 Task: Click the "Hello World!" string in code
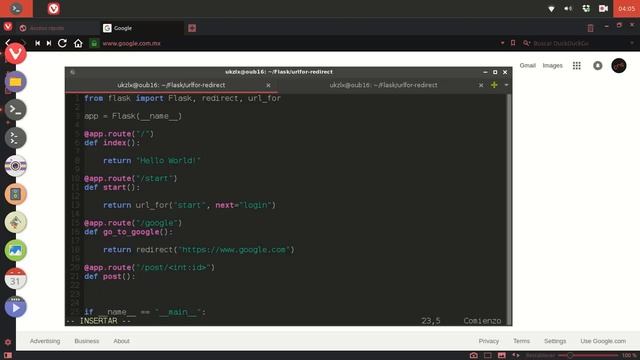[x=168, y=160]
